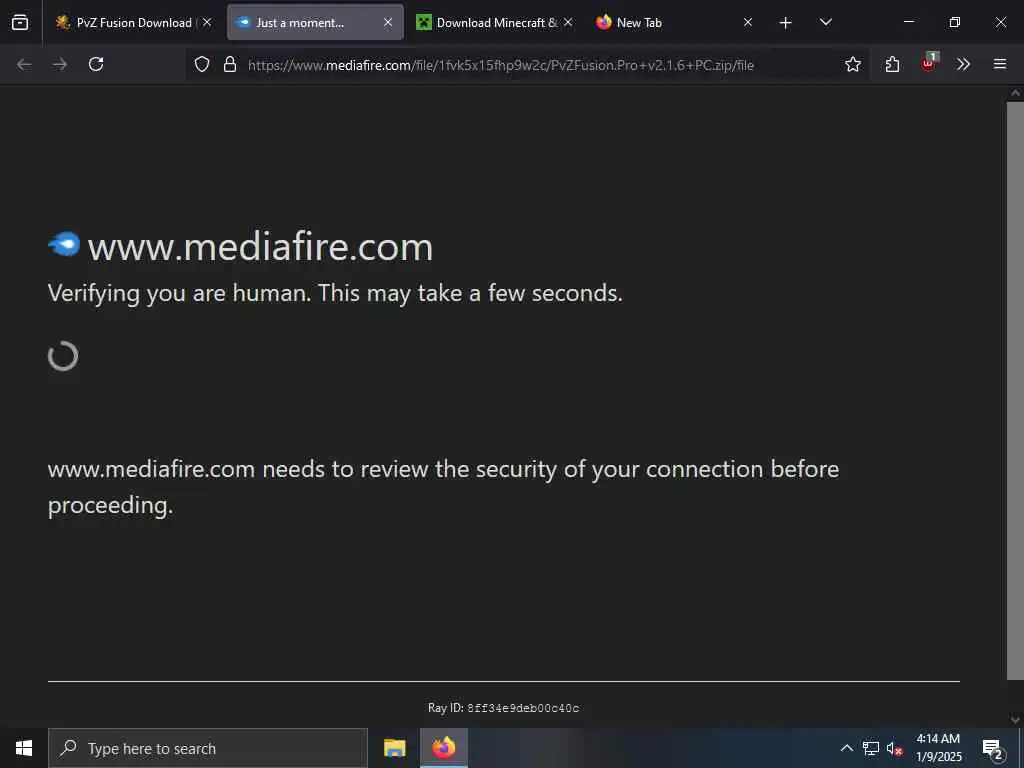Minimize the Firefox window
The height and width of the screenshot is (768, 1024).
[909, 22]
